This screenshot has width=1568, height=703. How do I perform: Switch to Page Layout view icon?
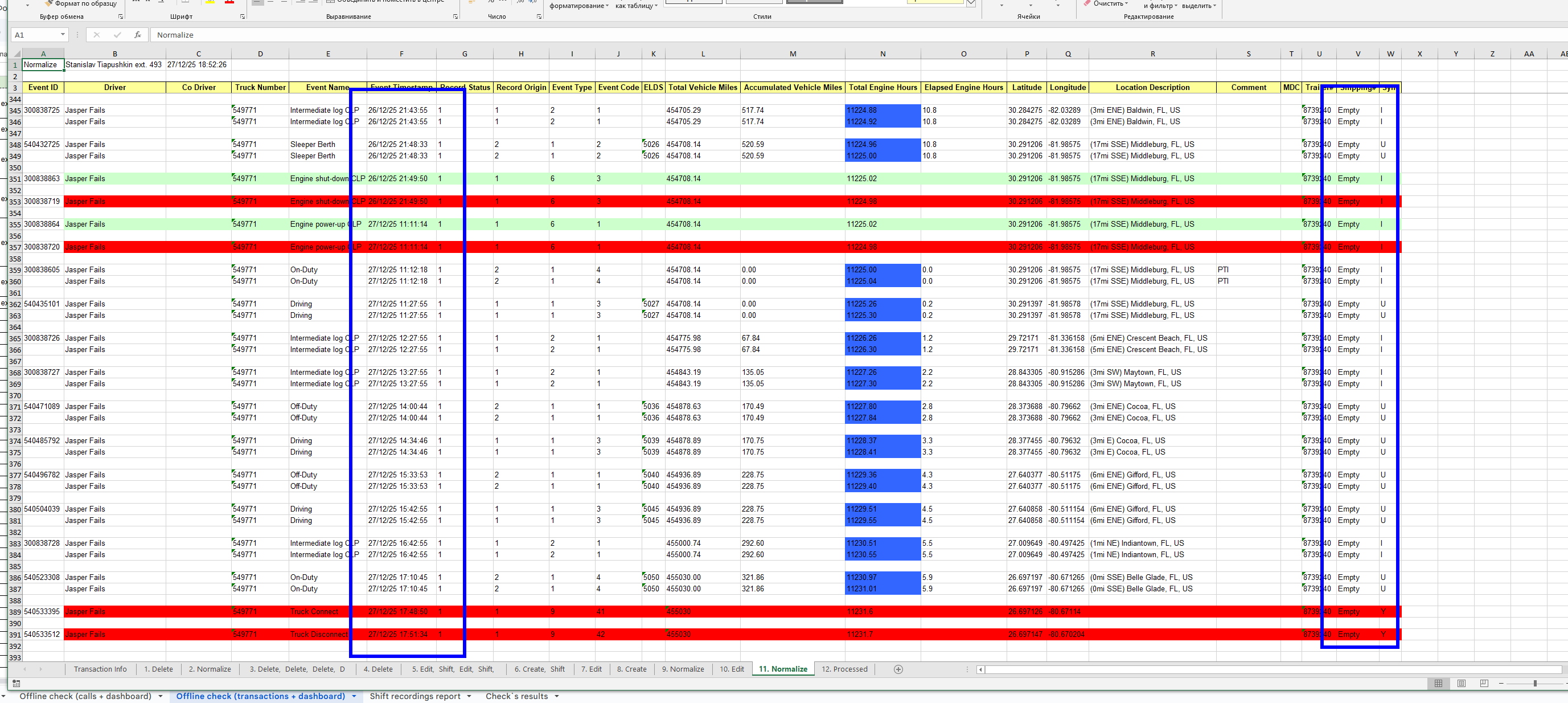[x=1462, y=684]
